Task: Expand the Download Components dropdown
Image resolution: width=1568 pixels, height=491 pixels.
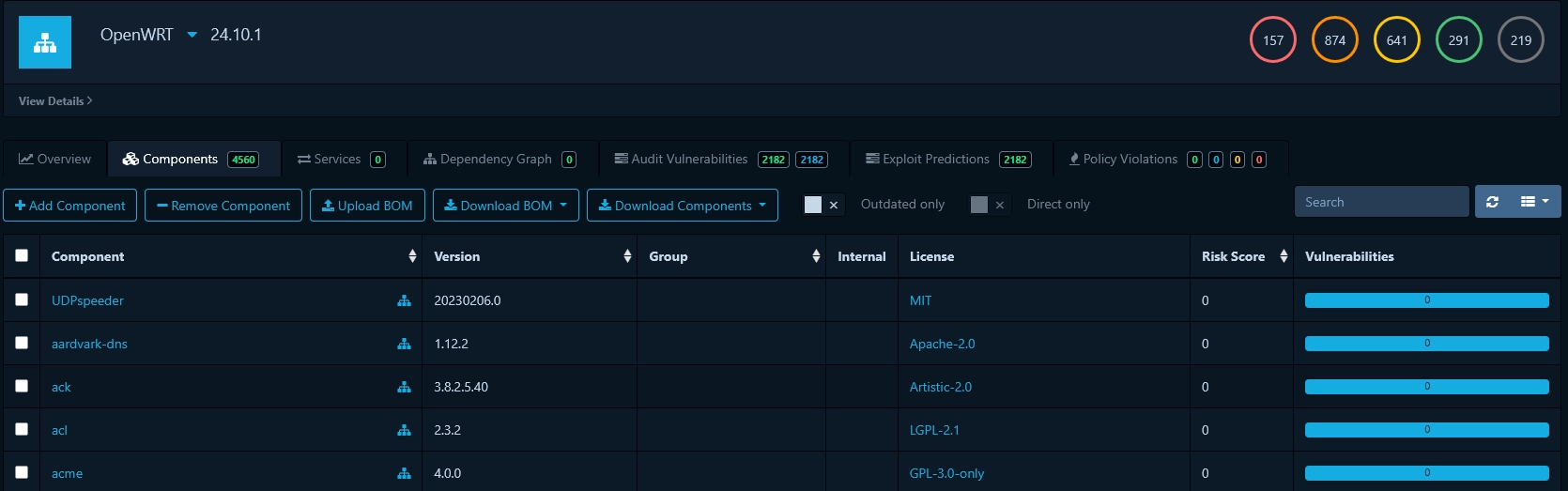Action: [x=683, y=206]
